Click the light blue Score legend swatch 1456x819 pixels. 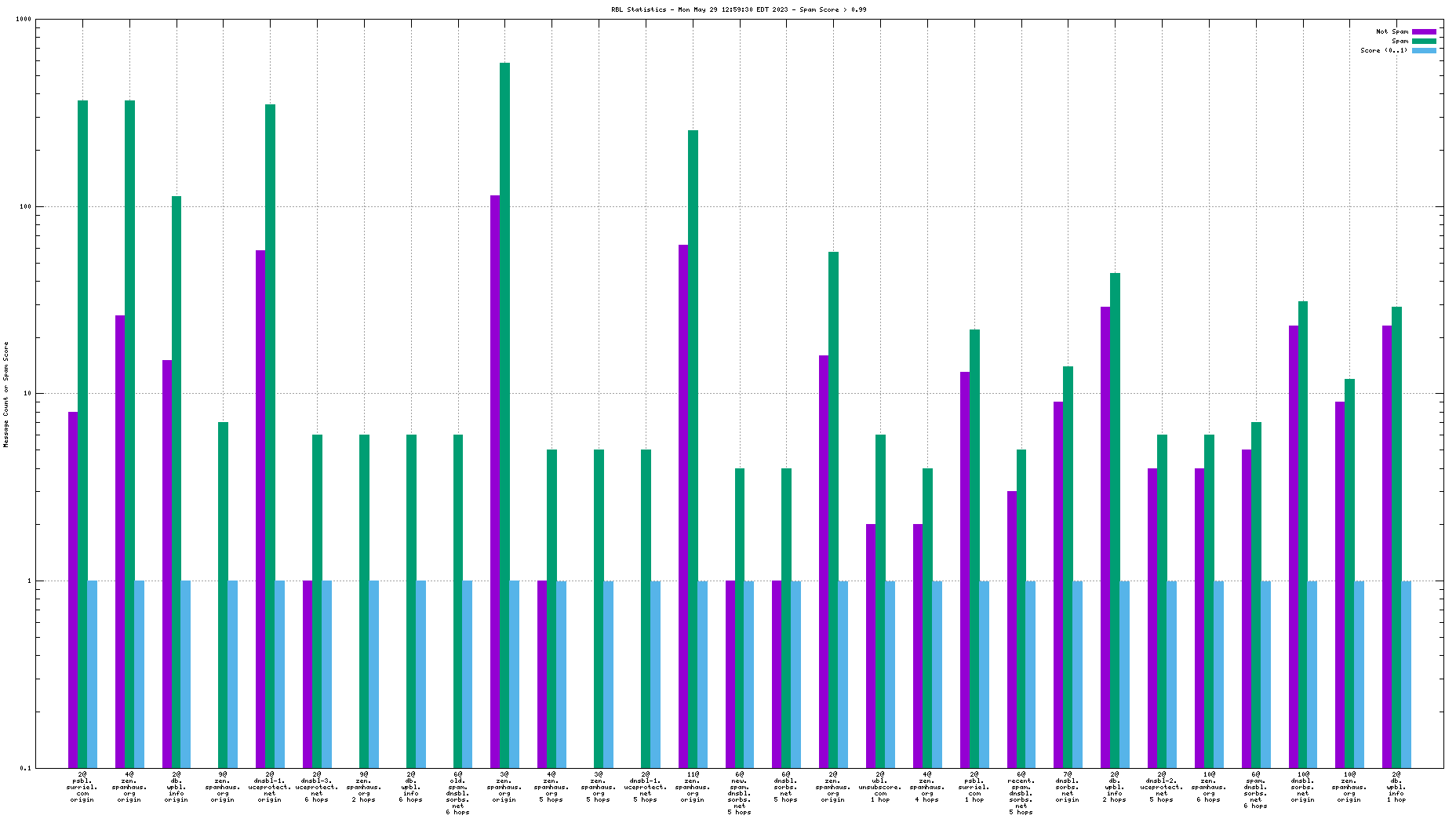1424,51
